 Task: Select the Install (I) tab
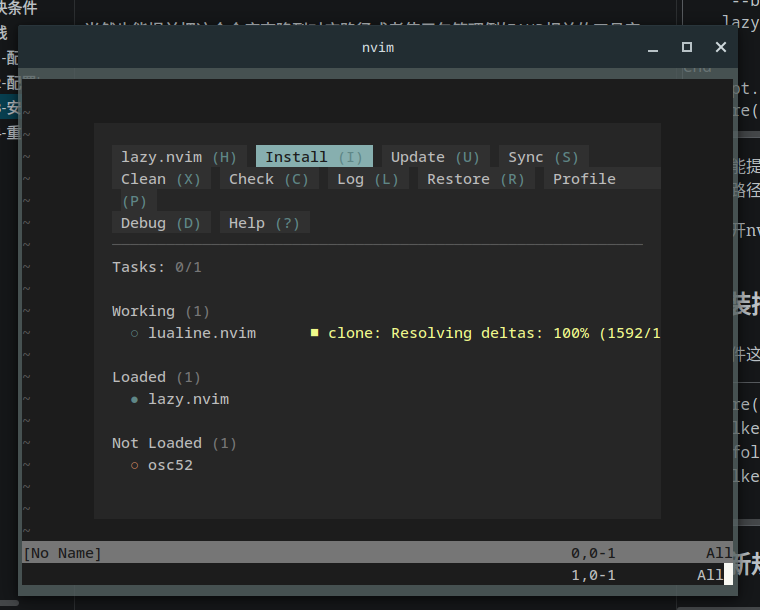pyautogui.click(x=314, y=157)
